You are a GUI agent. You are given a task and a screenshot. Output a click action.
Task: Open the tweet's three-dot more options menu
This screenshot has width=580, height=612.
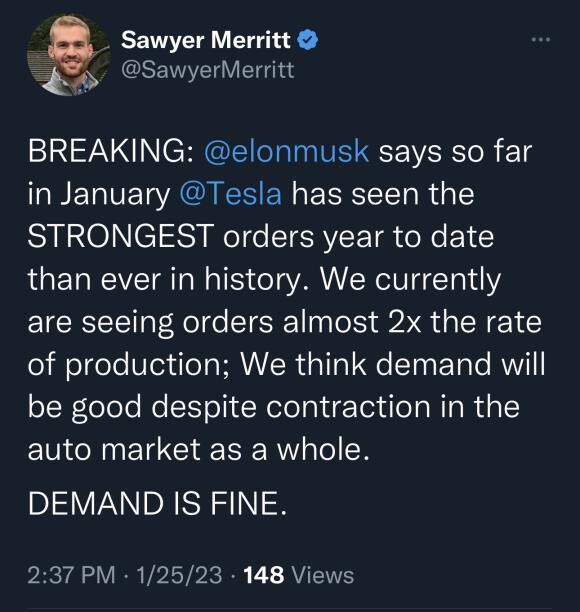[541, 39]
